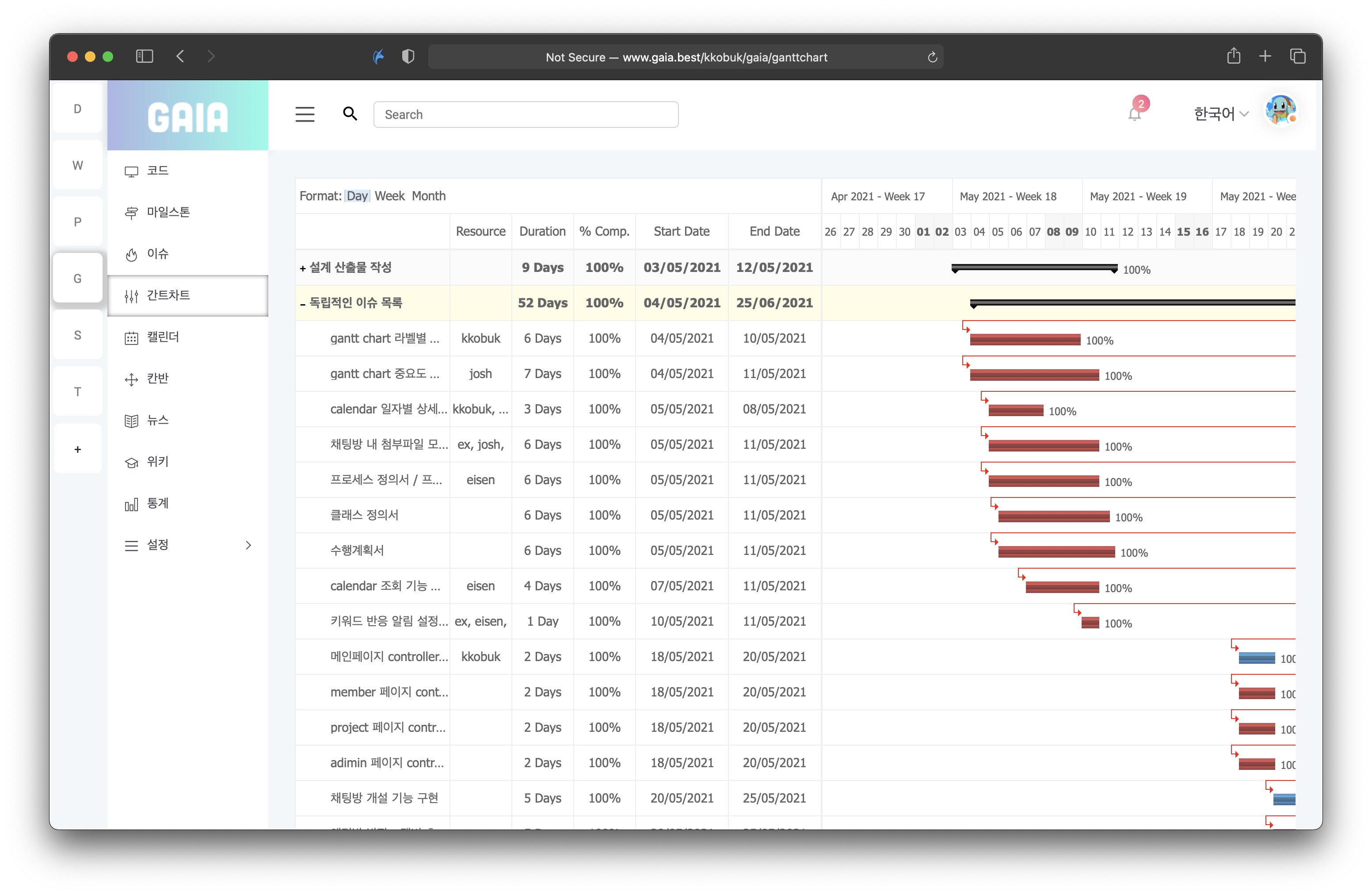Screen dimensions: 1372x895
Task: Open the user profile avatar
Action: pos(1281,110)
